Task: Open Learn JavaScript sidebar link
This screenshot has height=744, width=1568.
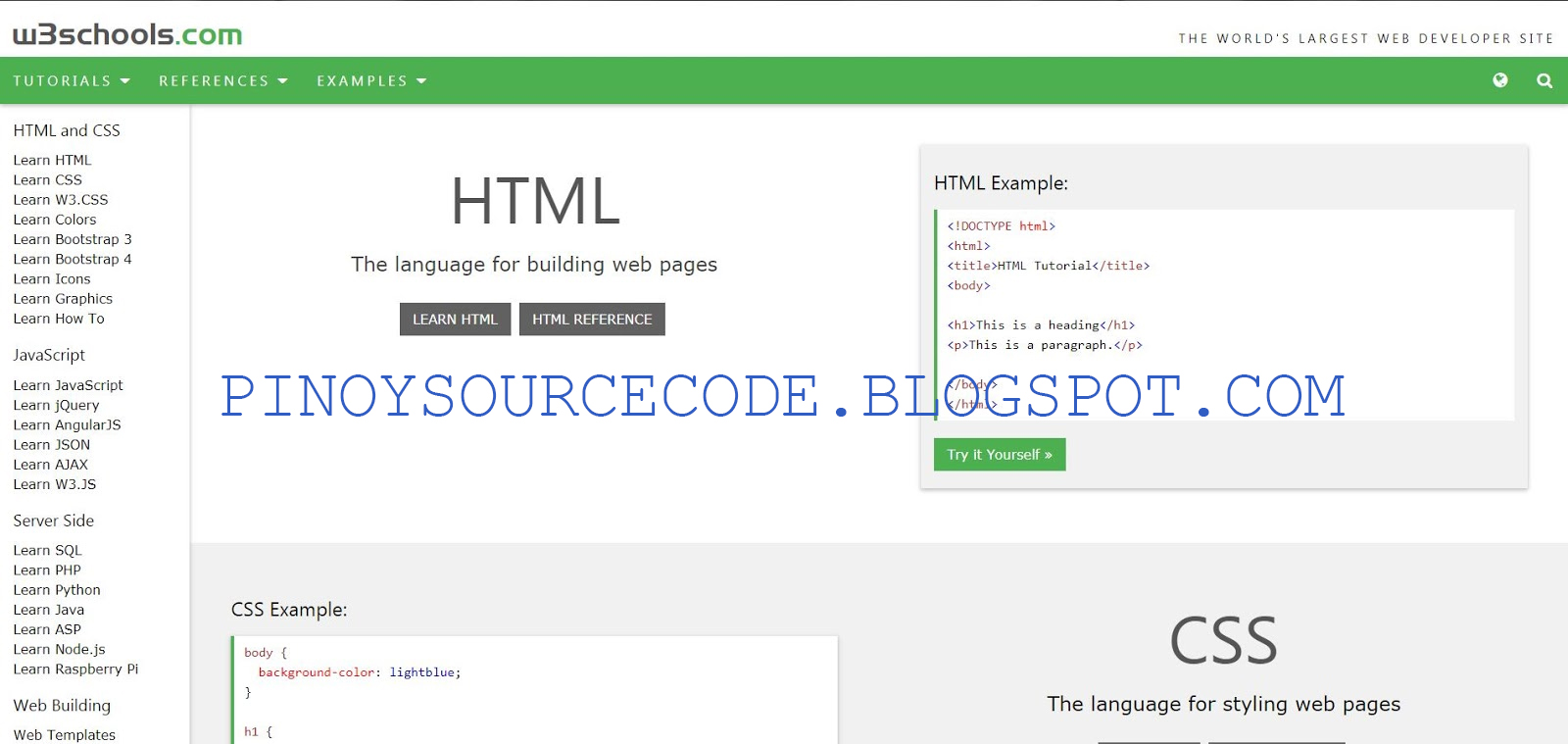Action: [69, 385]
